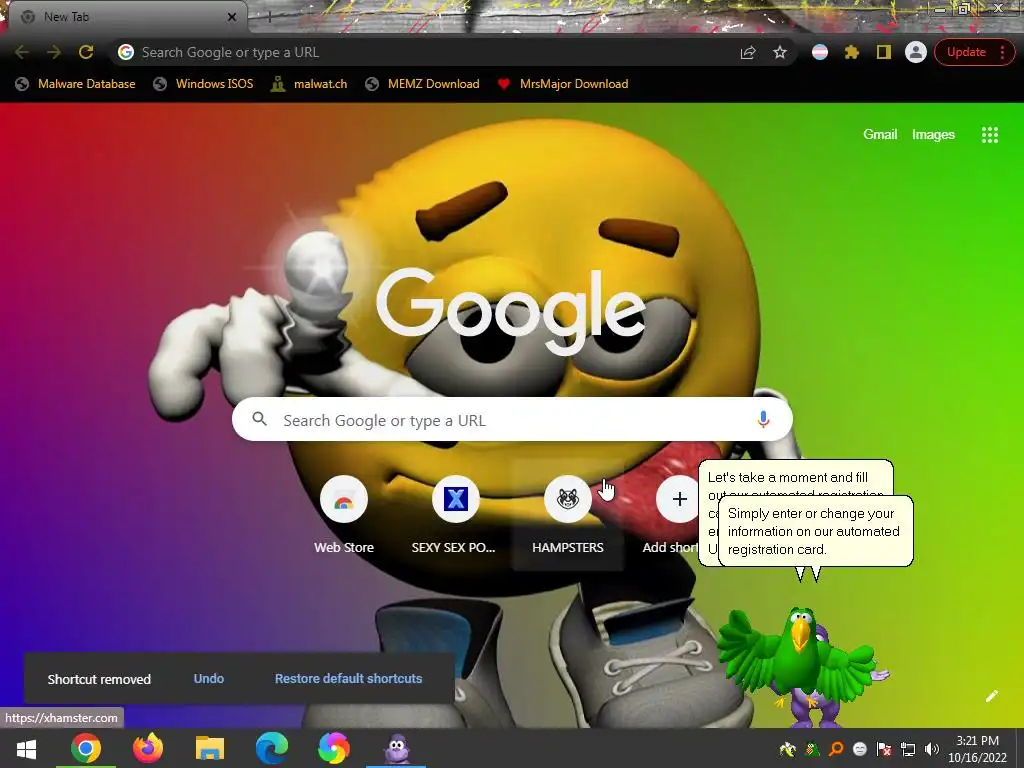This screenshot has width=1024, height=768.
Task: Start voice search with the microphone icon
Action: pos(763,419)
